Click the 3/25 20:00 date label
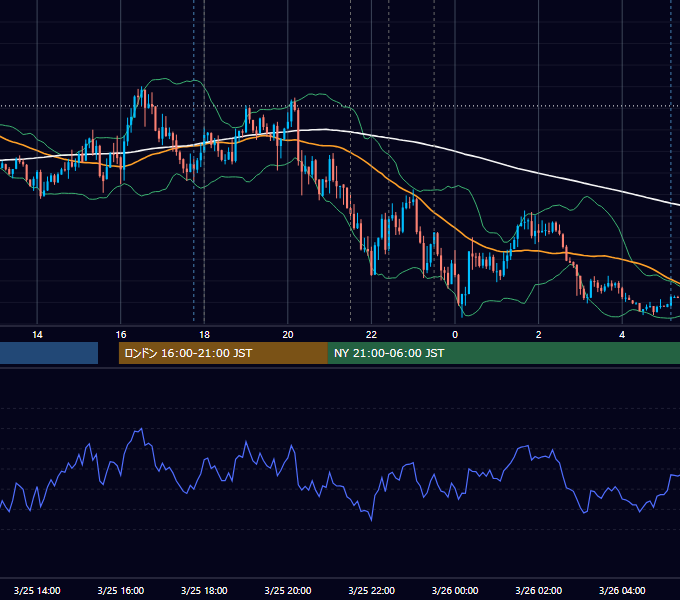Viewport: 680px width, 600px height. (x=288, y=590)
